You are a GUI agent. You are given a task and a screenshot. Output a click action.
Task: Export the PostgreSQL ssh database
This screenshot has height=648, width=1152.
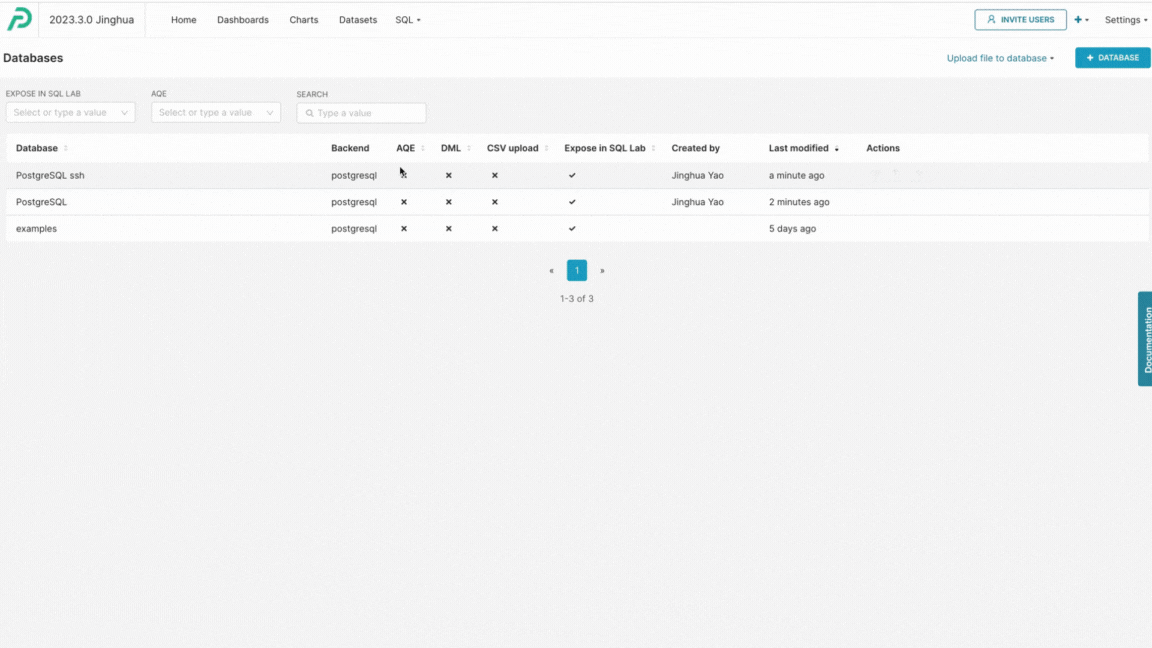pos(896,173)
